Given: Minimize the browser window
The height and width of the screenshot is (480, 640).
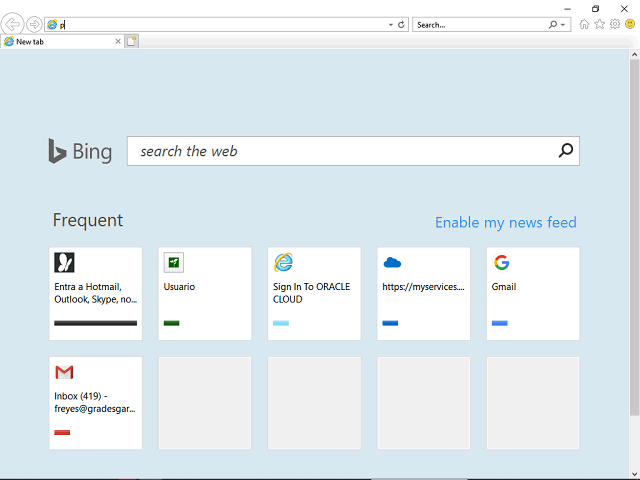Looking at the screenshot, I should click(567, 9).
